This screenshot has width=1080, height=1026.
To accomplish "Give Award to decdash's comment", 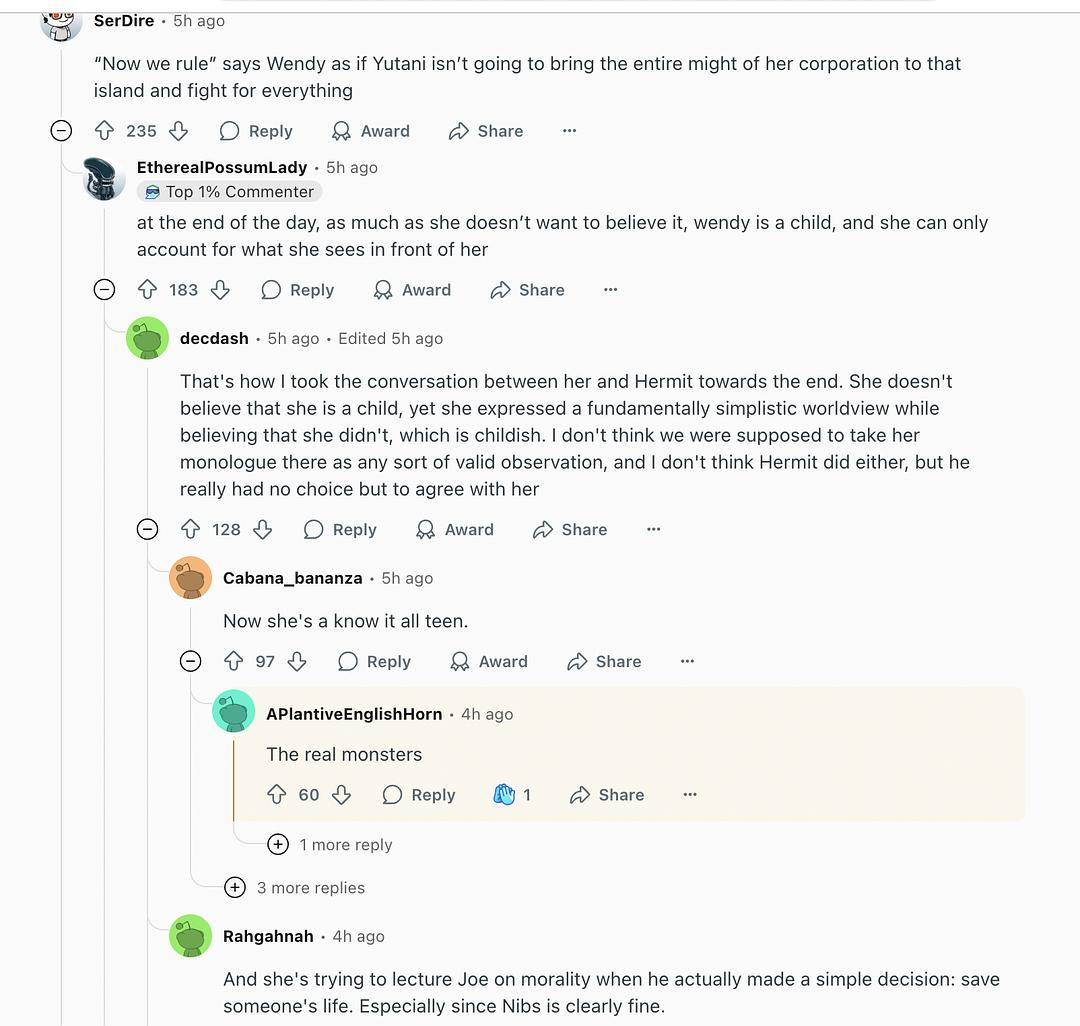I will (x=455, y=529).
